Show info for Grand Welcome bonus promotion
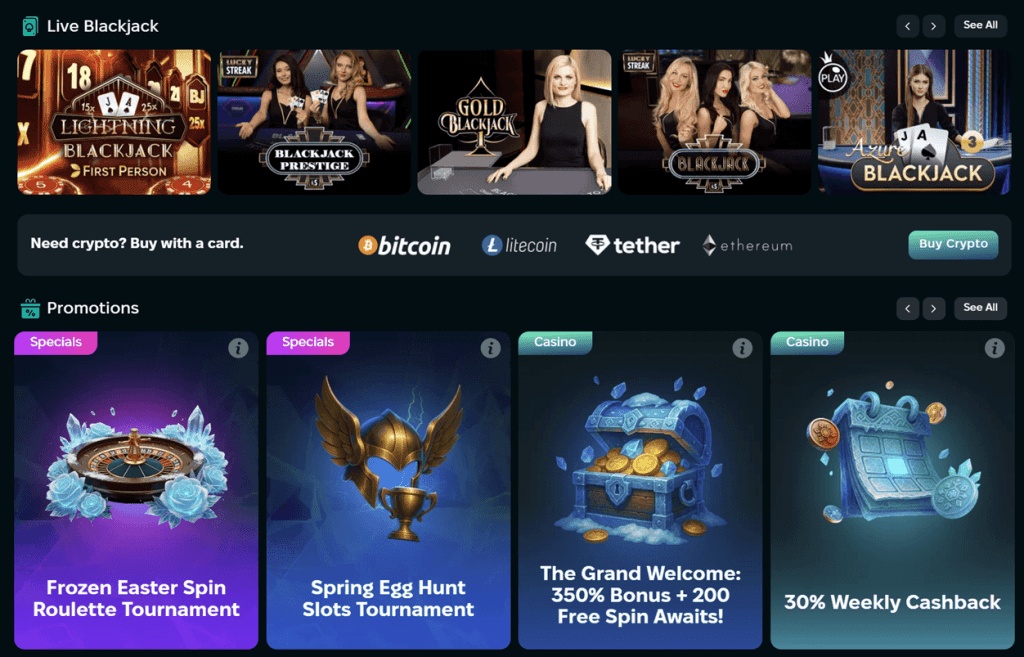 (742, 348)
